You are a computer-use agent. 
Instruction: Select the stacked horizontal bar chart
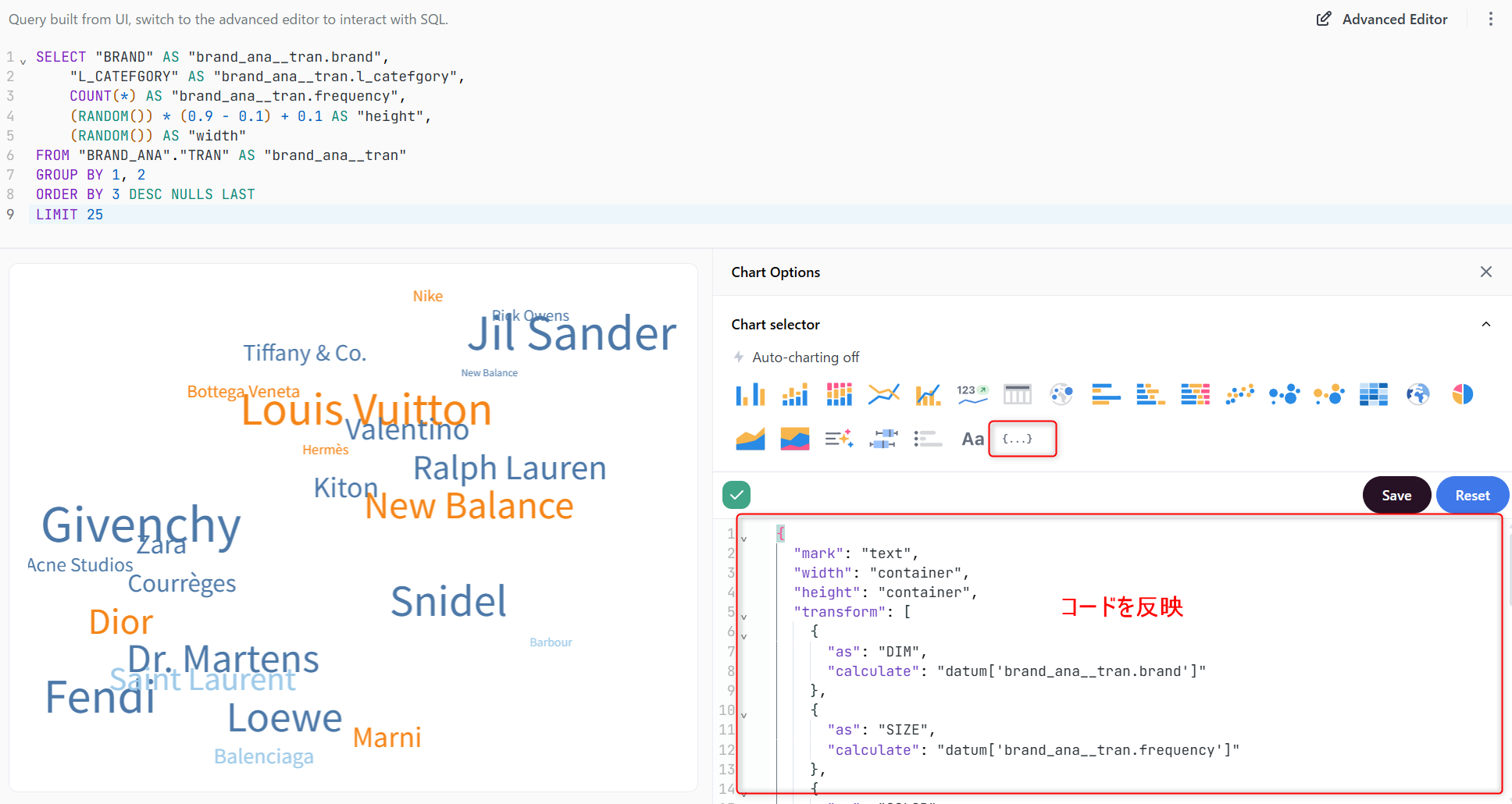click(1150, 395)
